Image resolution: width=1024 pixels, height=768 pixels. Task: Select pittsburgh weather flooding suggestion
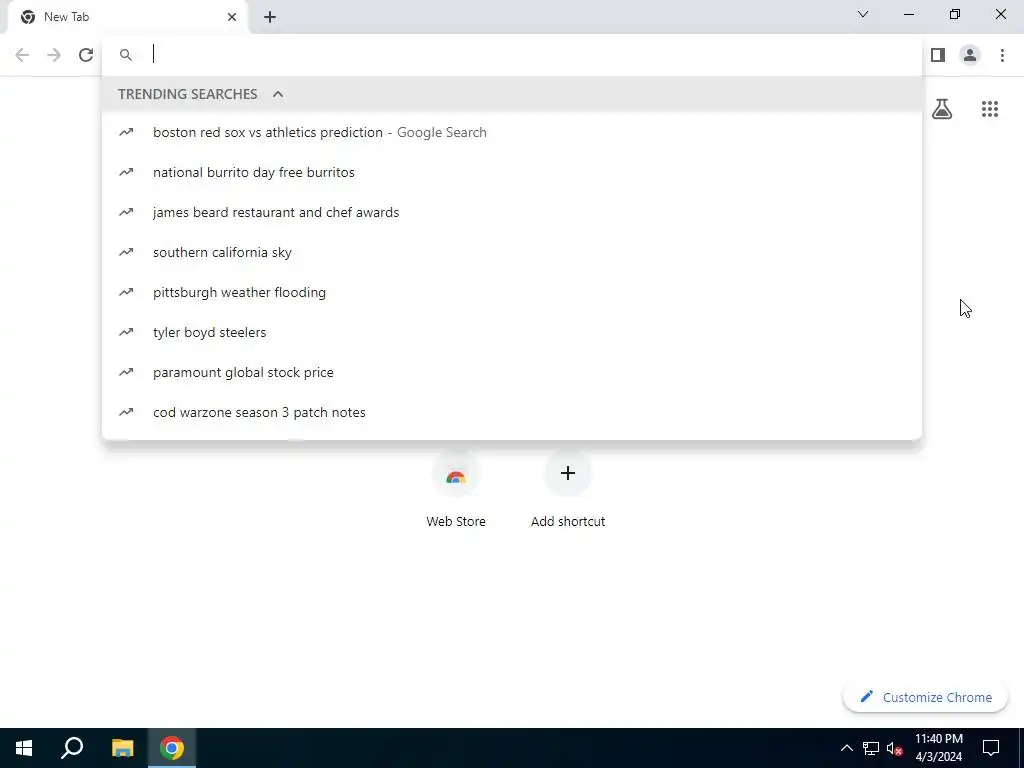(512, 293)
